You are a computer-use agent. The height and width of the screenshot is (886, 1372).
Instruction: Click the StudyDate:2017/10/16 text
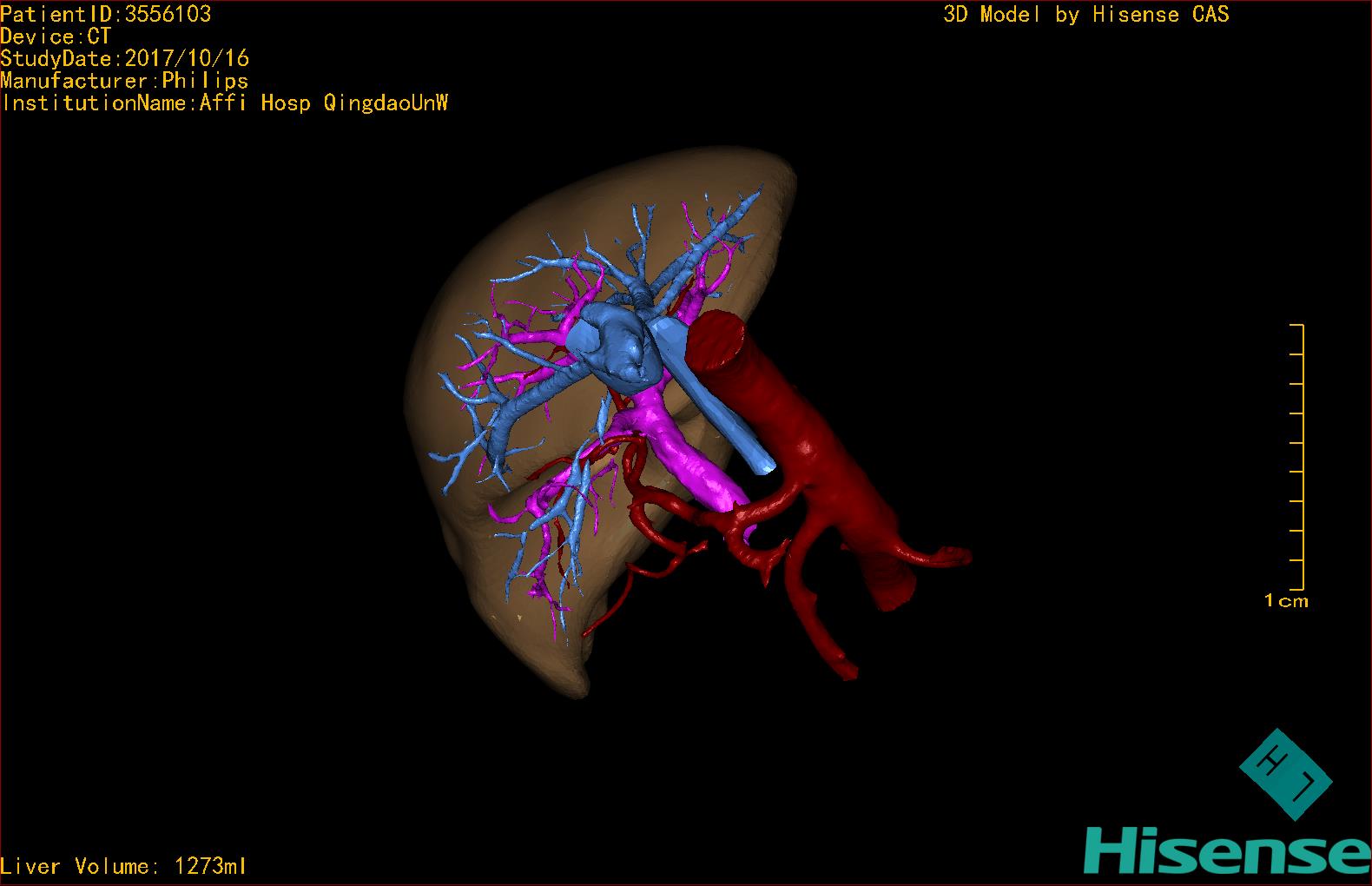click(125, 58)
